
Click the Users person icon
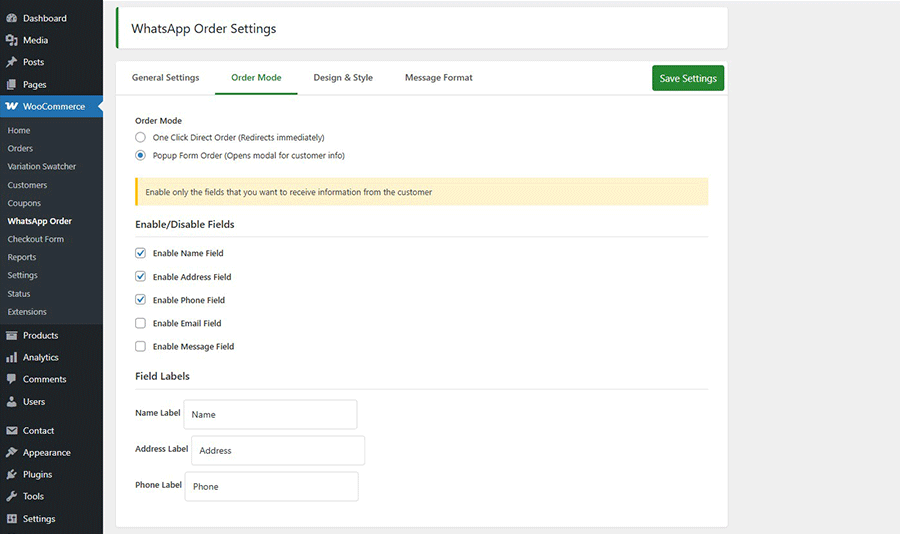pos(11,401)
